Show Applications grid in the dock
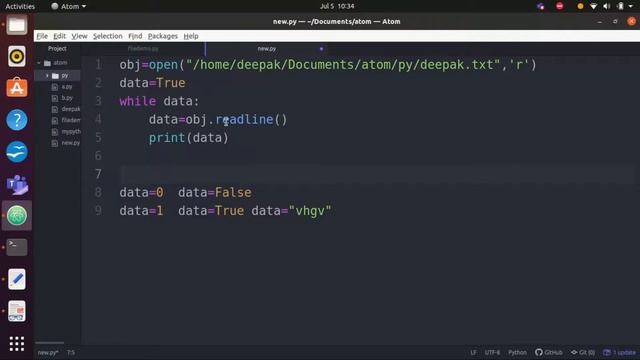Viewport: 640px width, 360px height. [17, 344]
